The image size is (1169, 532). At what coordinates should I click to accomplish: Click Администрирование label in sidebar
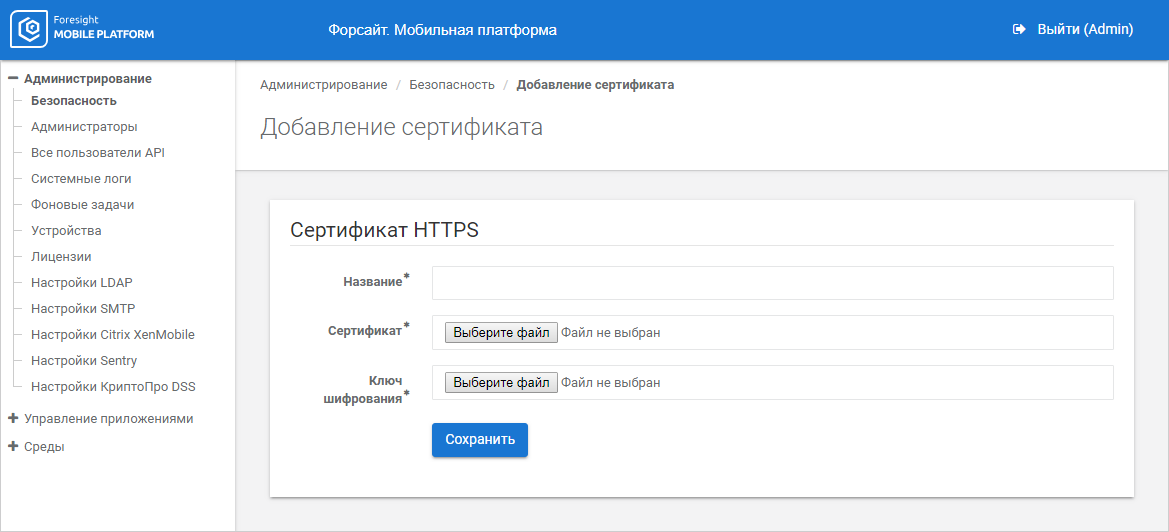pyautogui.click(x=88, y=79)
